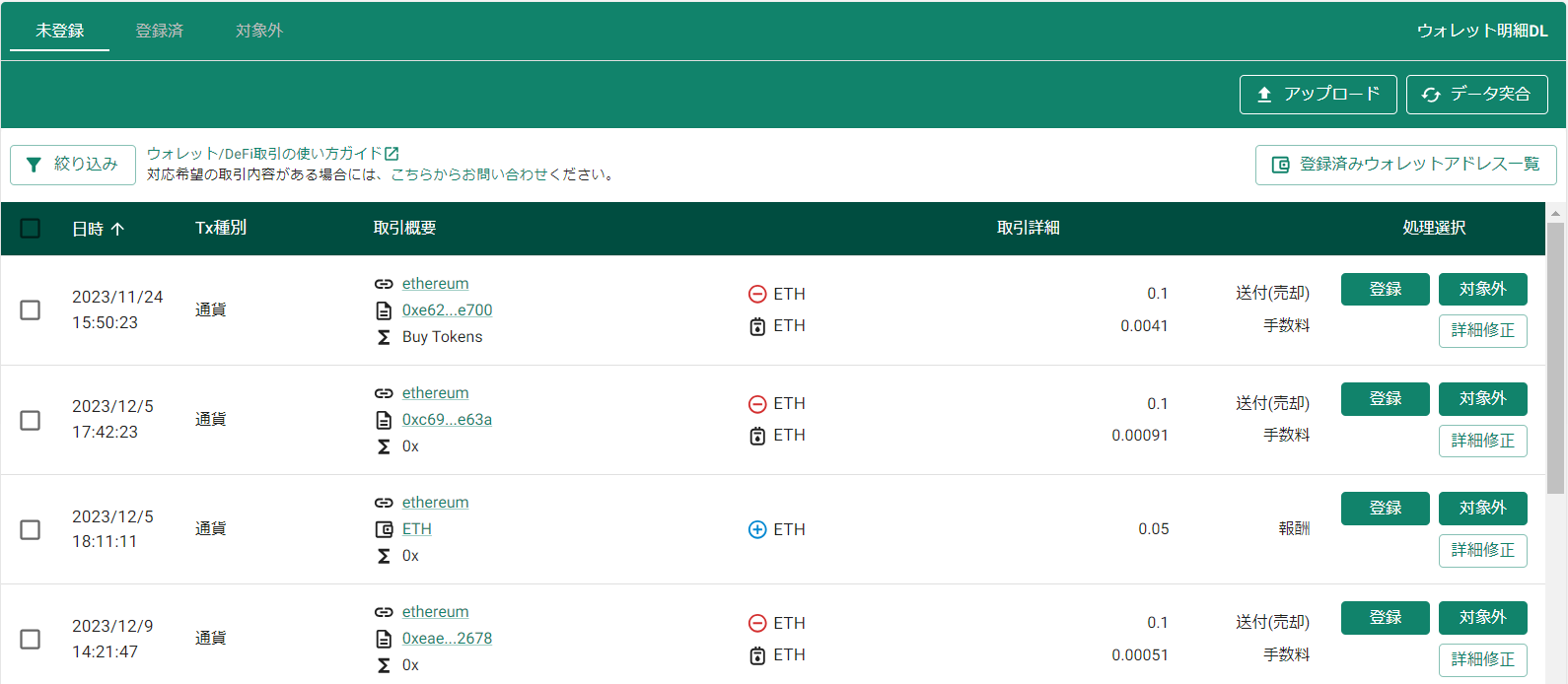Screen dimensions: 1568x684
Task: Switch to the 登録済 tab
Action: click(x=159, y=31)
